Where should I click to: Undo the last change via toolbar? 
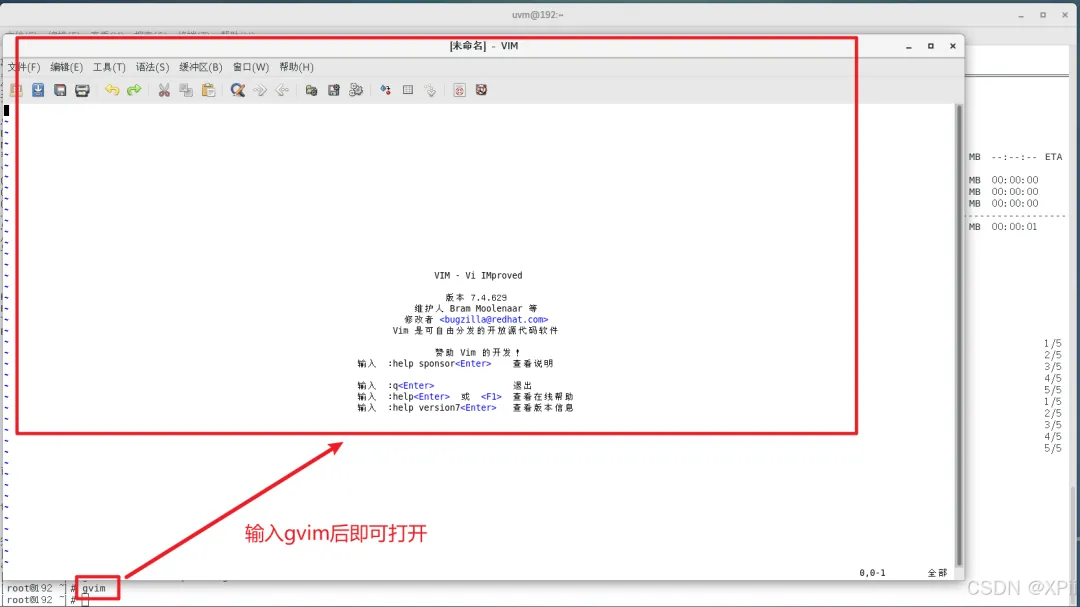(x=112, y=90)
